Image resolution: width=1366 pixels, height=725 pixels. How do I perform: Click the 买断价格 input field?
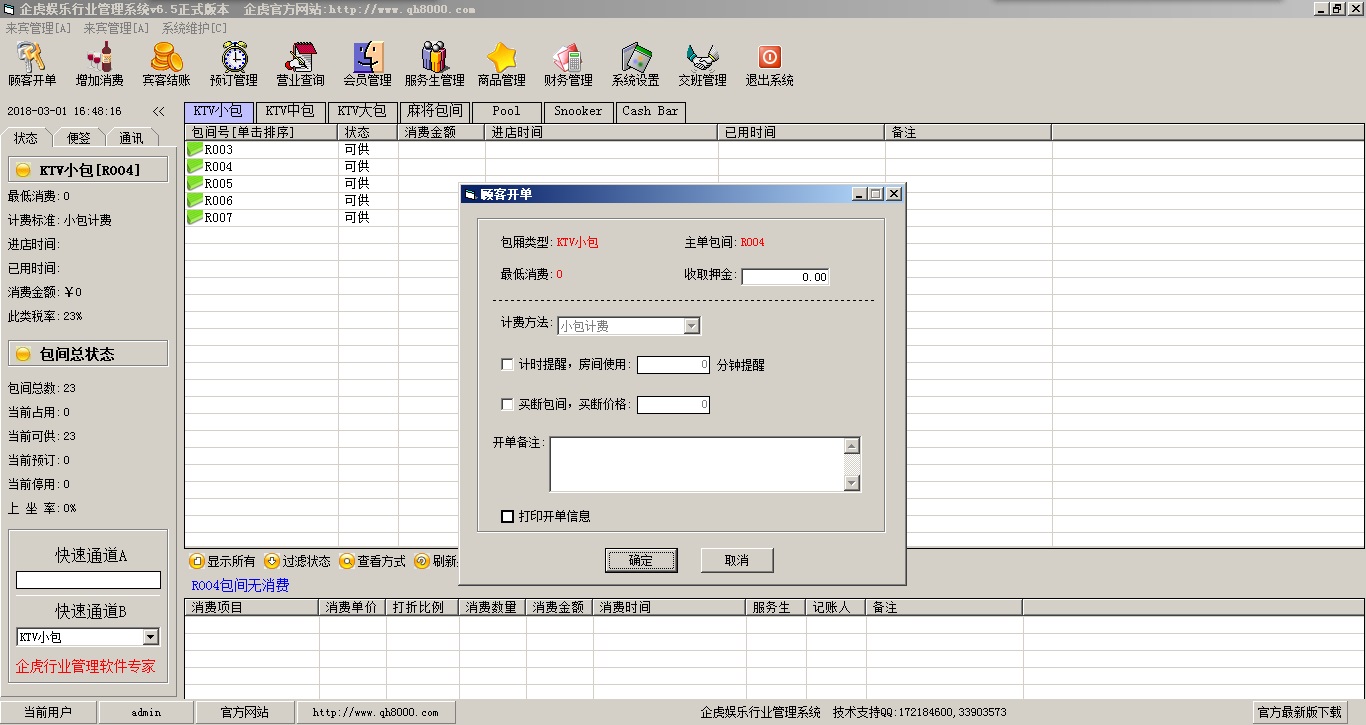[673, 405]
